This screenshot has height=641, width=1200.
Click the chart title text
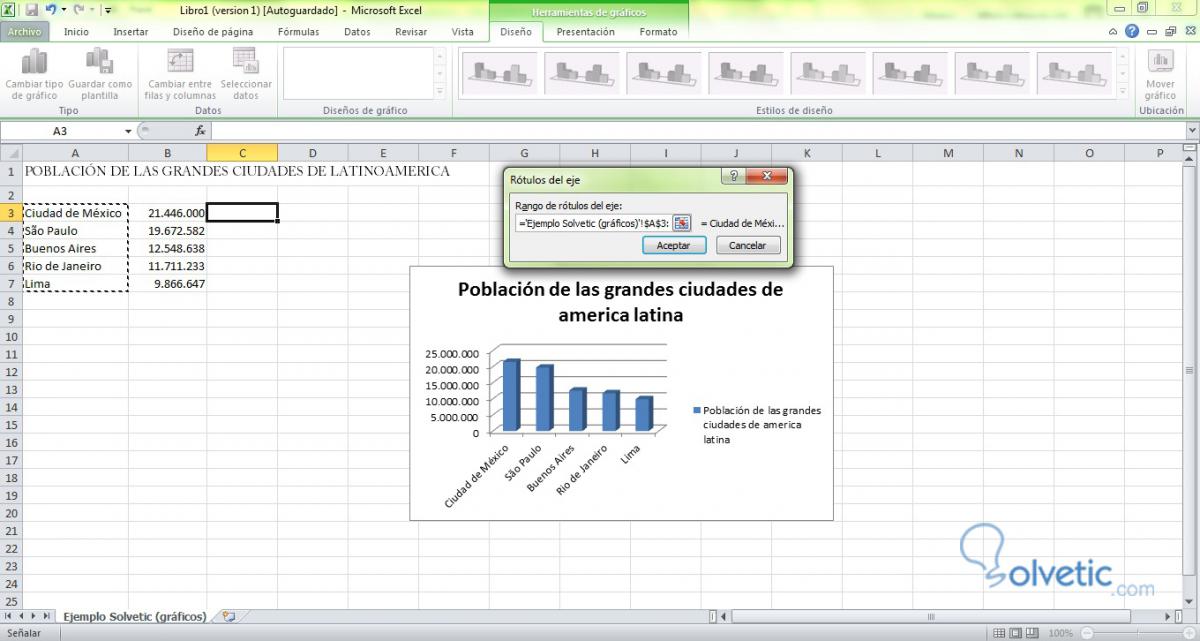point(620,302)
